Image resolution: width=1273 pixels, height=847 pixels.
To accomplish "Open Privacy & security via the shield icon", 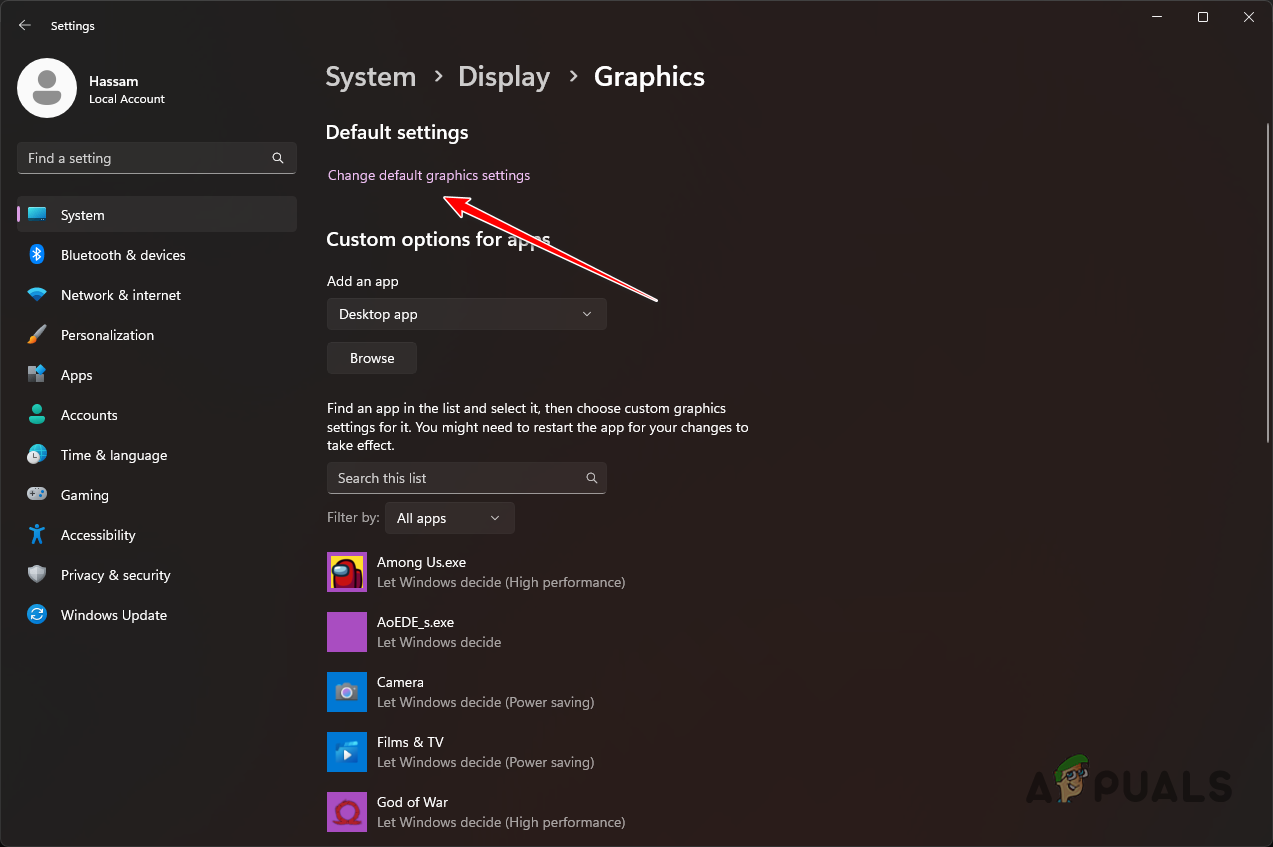I will 36,574.
